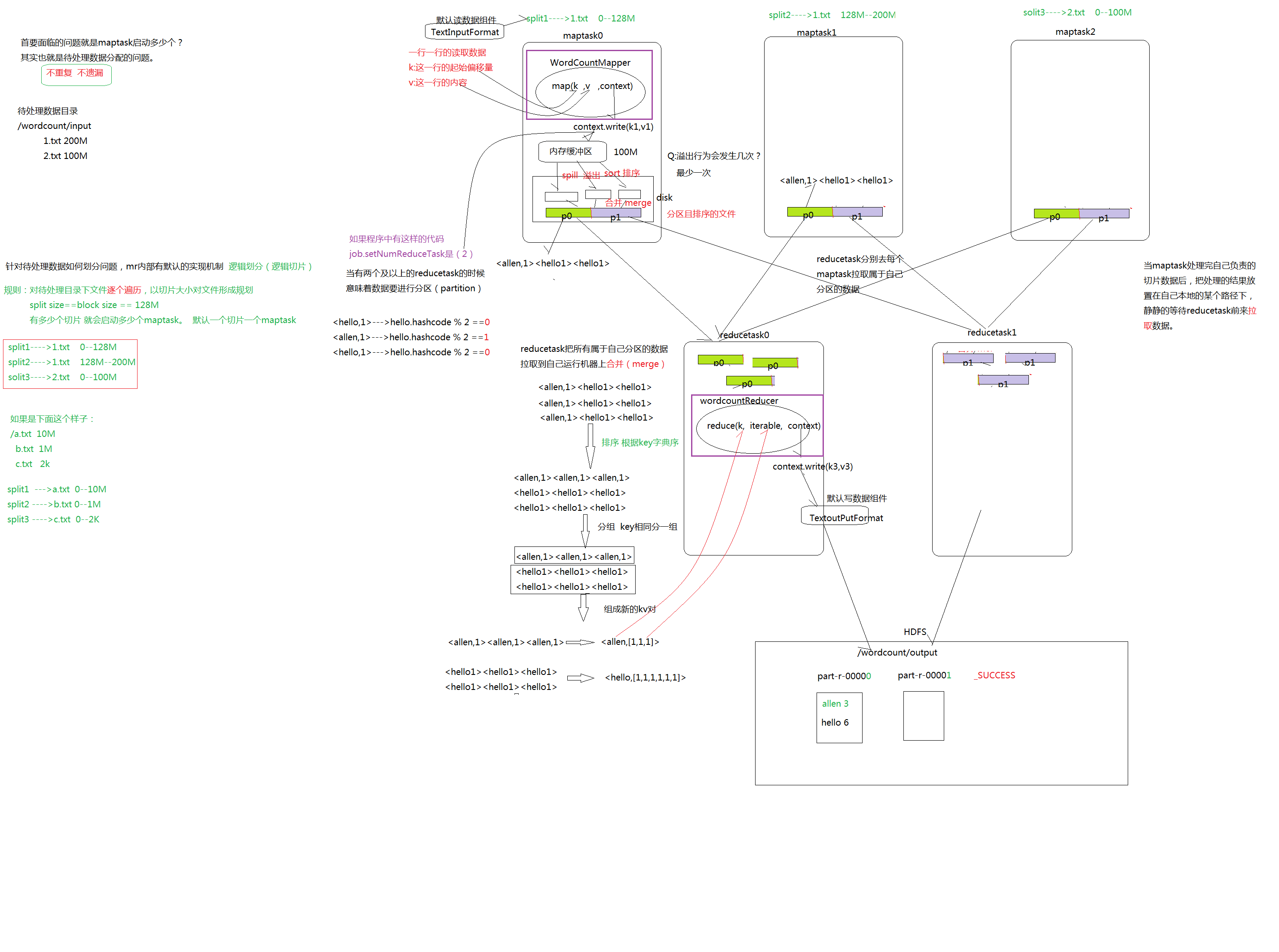Screen dimensions: 1279x952
Task: Click the right arrow pointing to <allen,[1,1,1]>
Action: click(x=580, y=643)
